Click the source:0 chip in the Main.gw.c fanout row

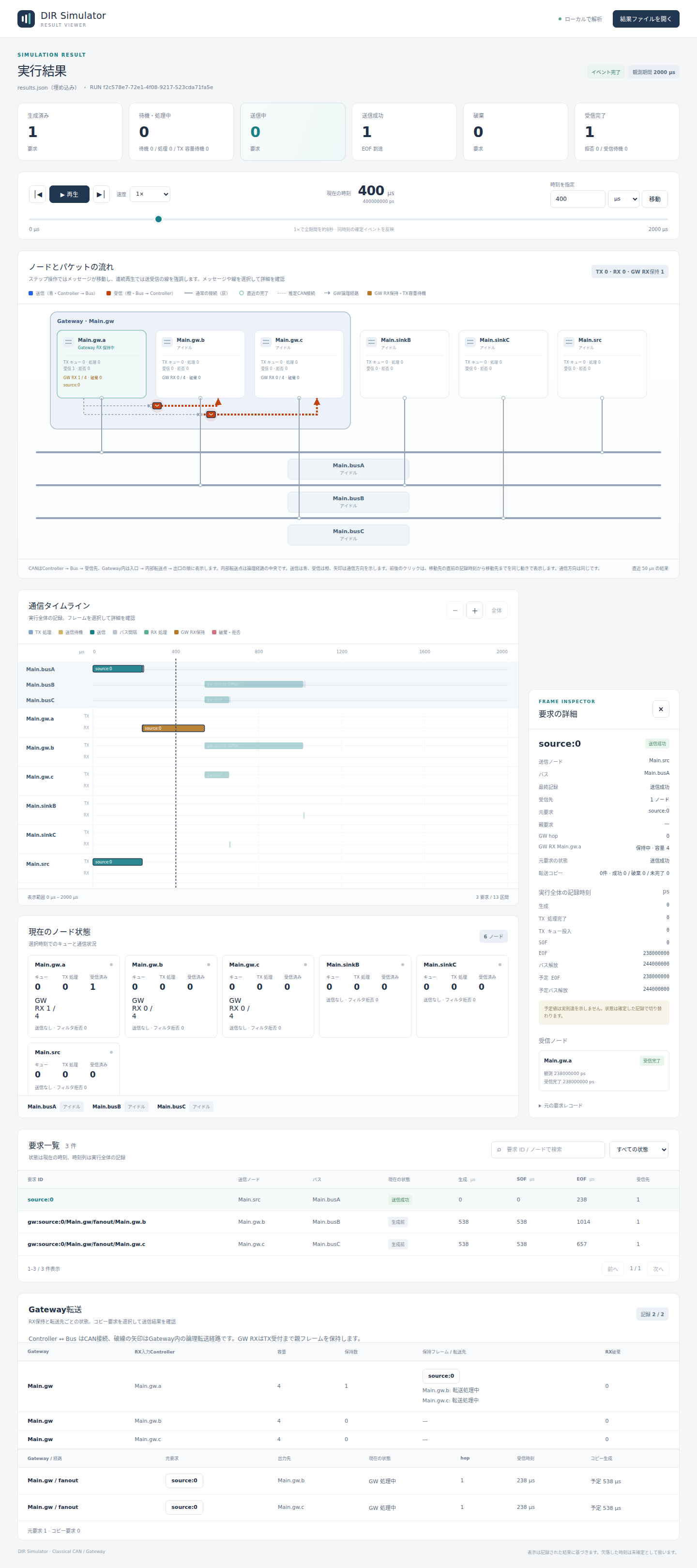184,1507
